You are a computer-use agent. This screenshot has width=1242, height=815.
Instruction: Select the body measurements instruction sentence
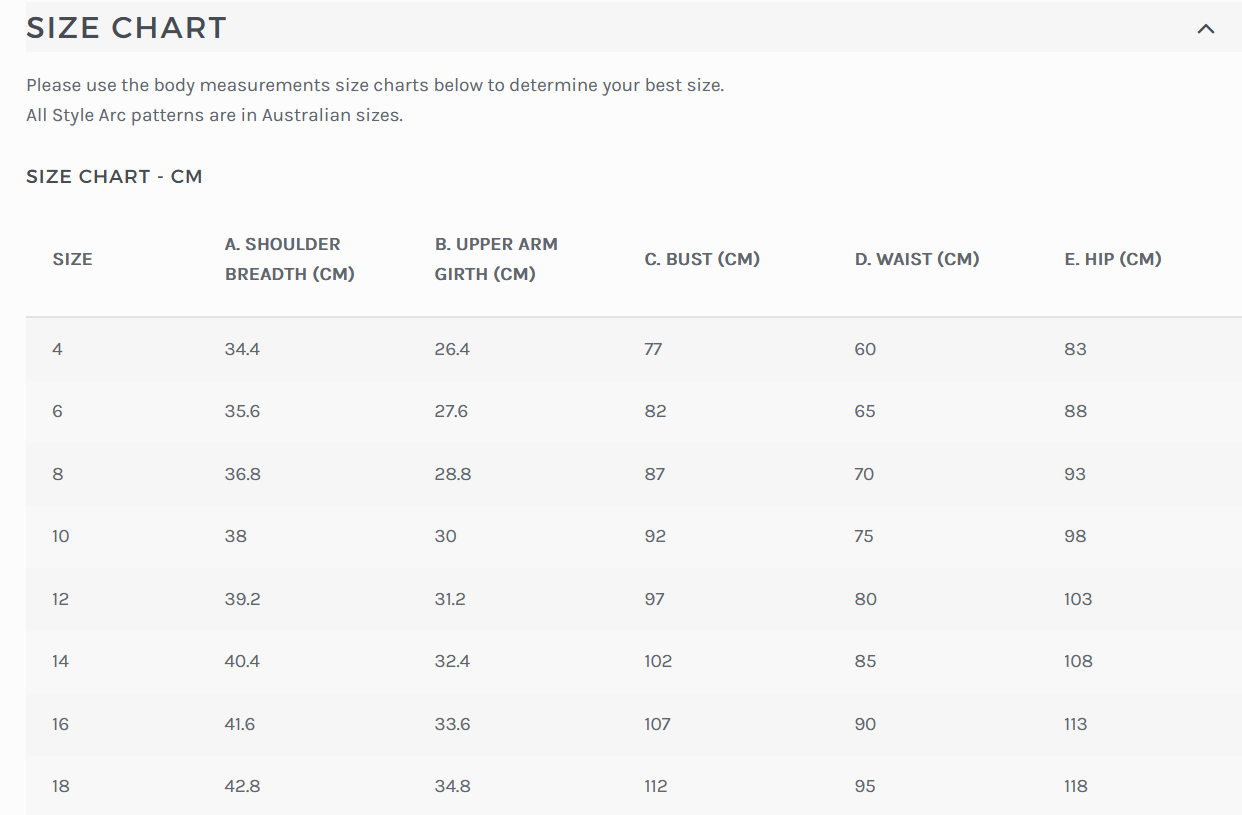(375, 85)
